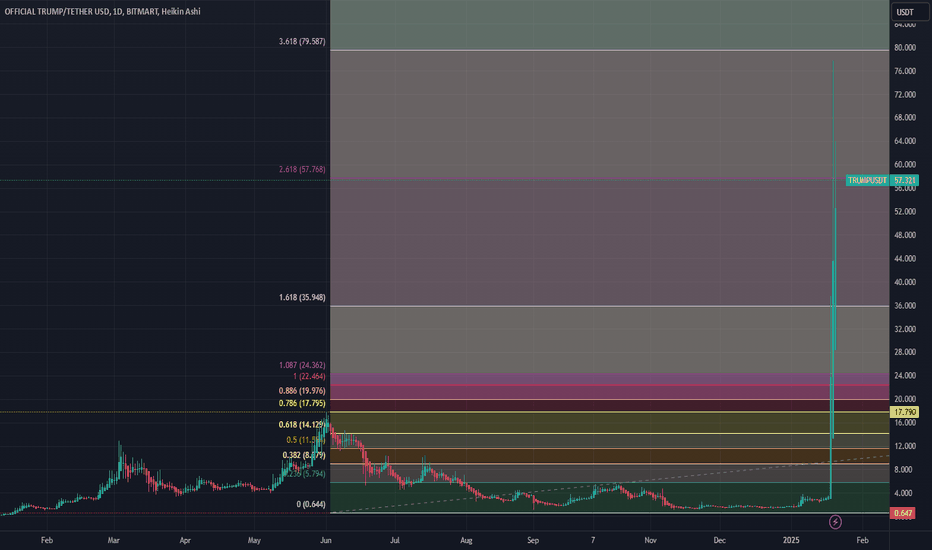Click Fibonacci level label 1.618 (35.948)
Screen dimensions: 932x550
(x=302, y=297)
